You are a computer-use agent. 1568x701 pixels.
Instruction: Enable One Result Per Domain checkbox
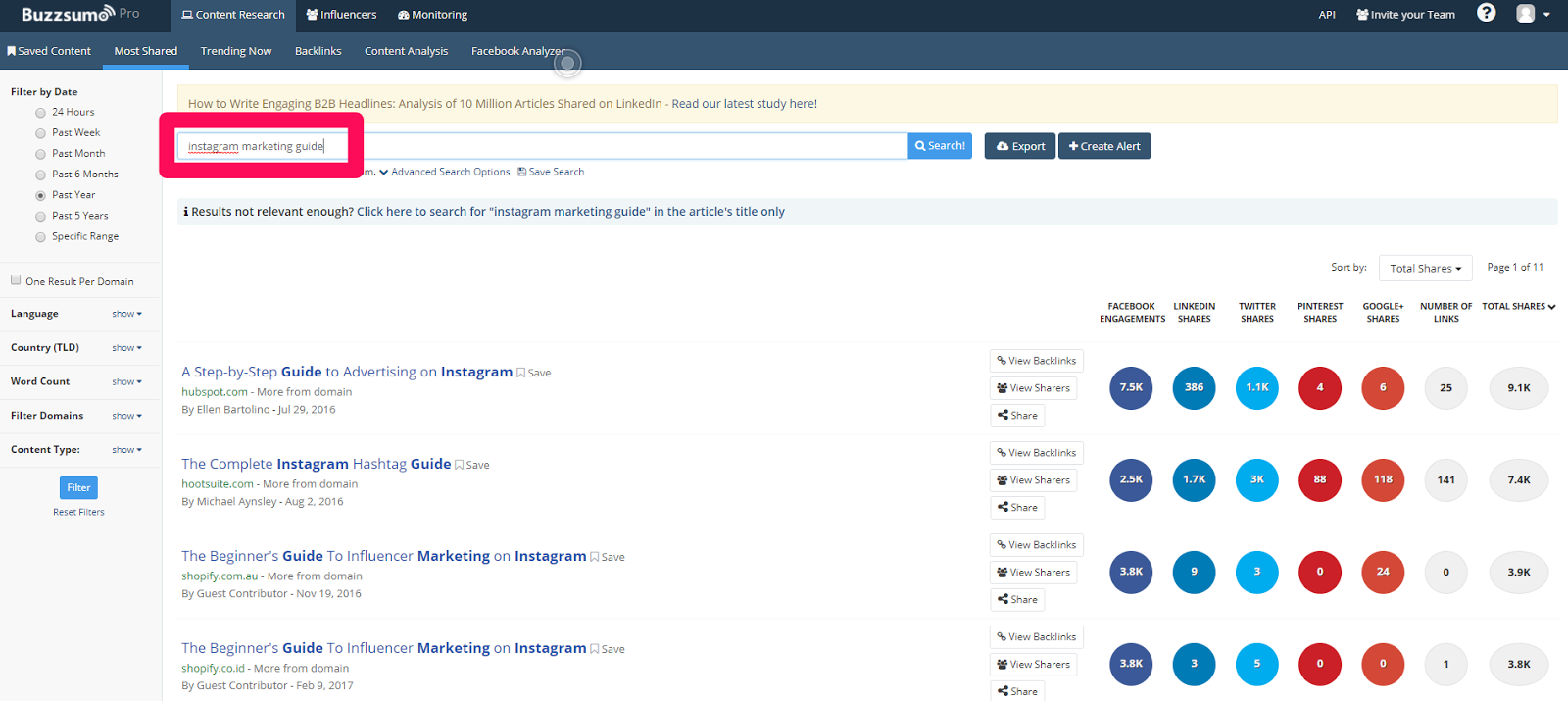tap(16, 279)
